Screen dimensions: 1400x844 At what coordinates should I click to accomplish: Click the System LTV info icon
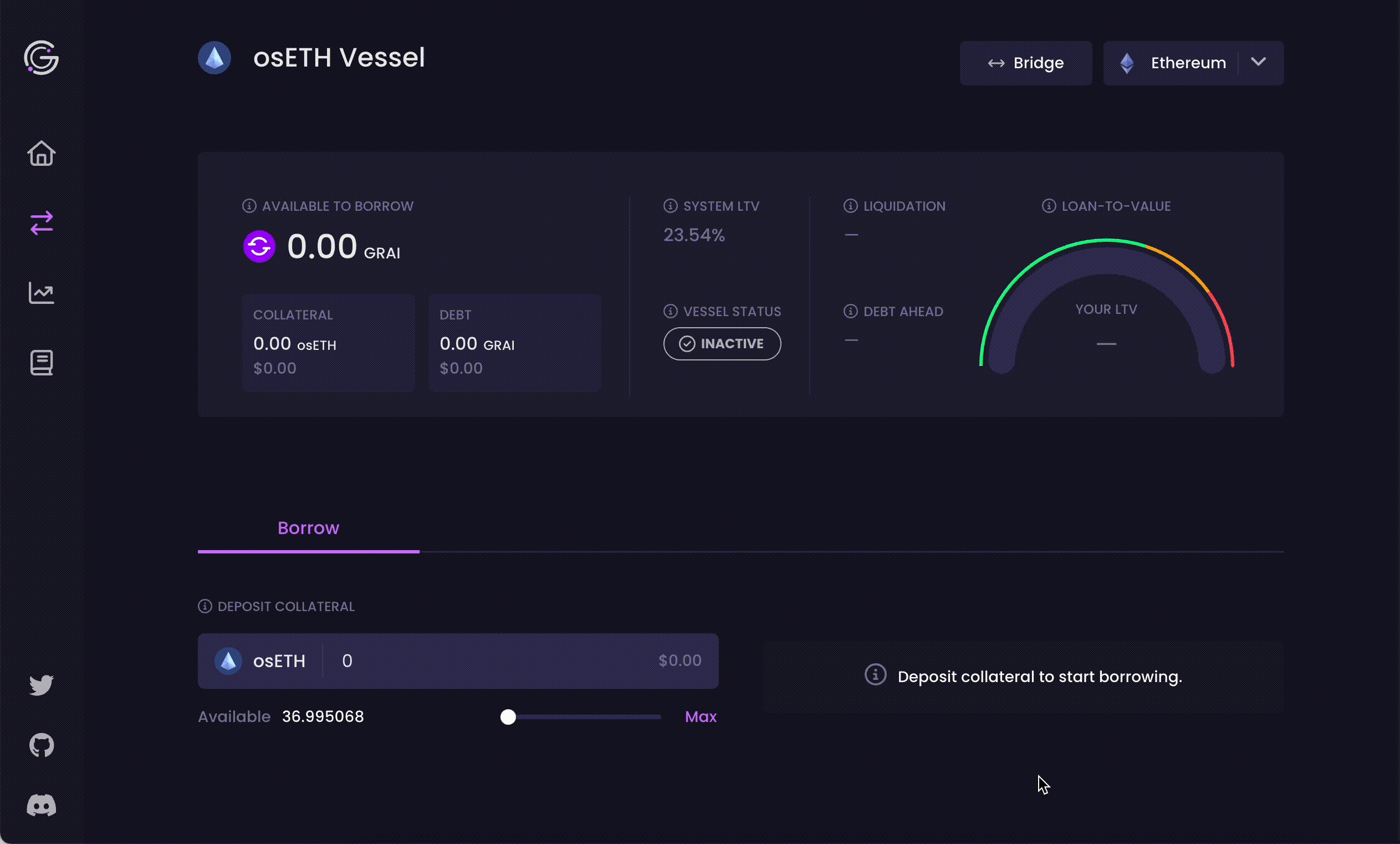tap(671, 206)
